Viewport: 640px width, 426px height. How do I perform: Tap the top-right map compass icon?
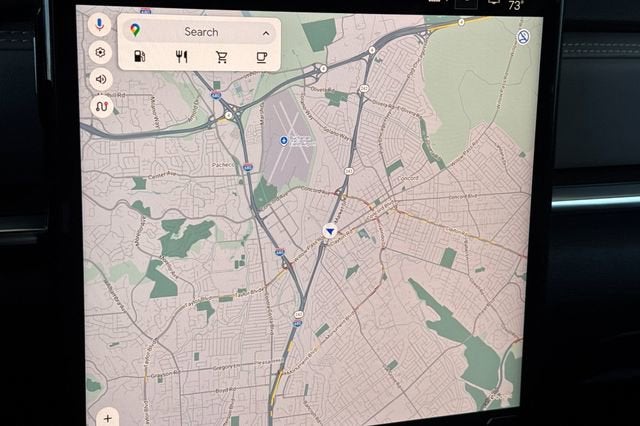522,37
